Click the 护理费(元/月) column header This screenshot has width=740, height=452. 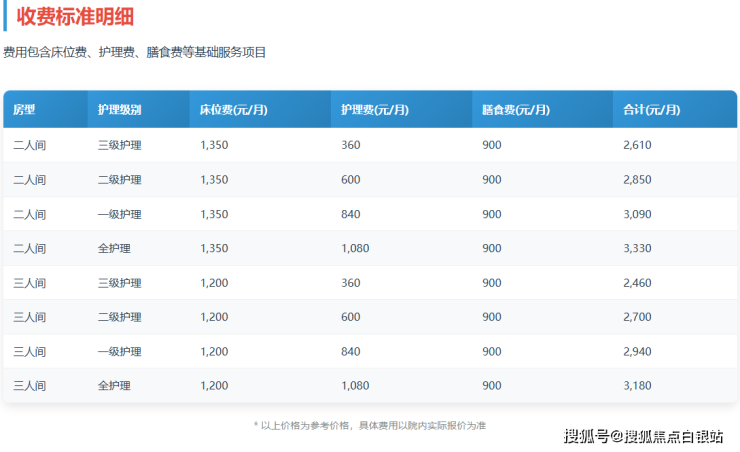click(x=374, y=109)
